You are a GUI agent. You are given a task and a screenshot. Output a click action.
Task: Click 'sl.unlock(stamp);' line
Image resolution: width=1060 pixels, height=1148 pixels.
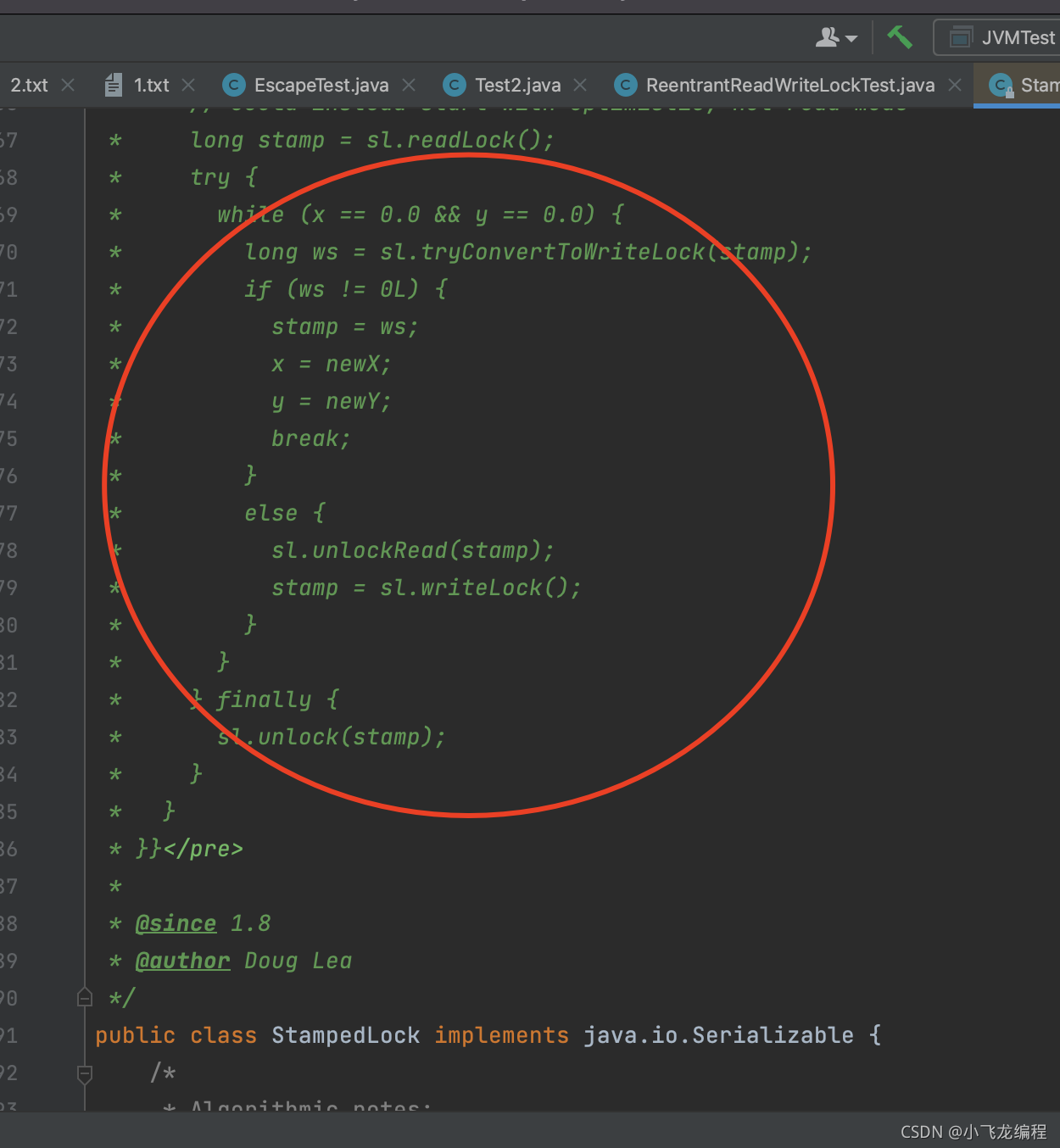[x=332, y=737]
